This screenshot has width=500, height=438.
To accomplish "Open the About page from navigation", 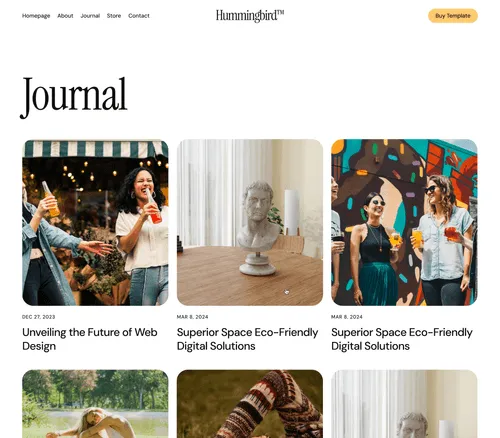I will 65,16.
